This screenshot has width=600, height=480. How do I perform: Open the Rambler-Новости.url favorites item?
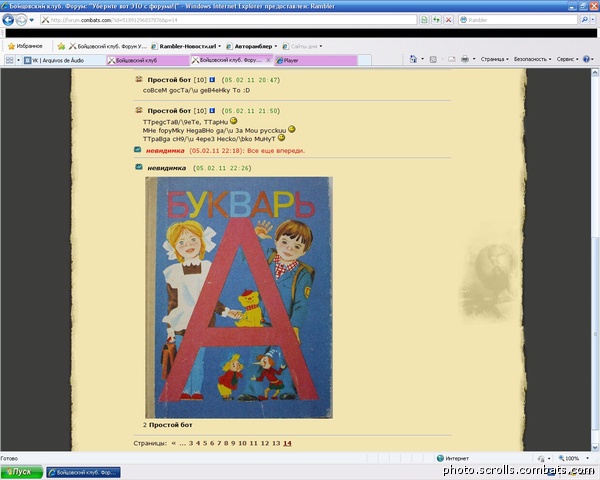pos(184,46)
